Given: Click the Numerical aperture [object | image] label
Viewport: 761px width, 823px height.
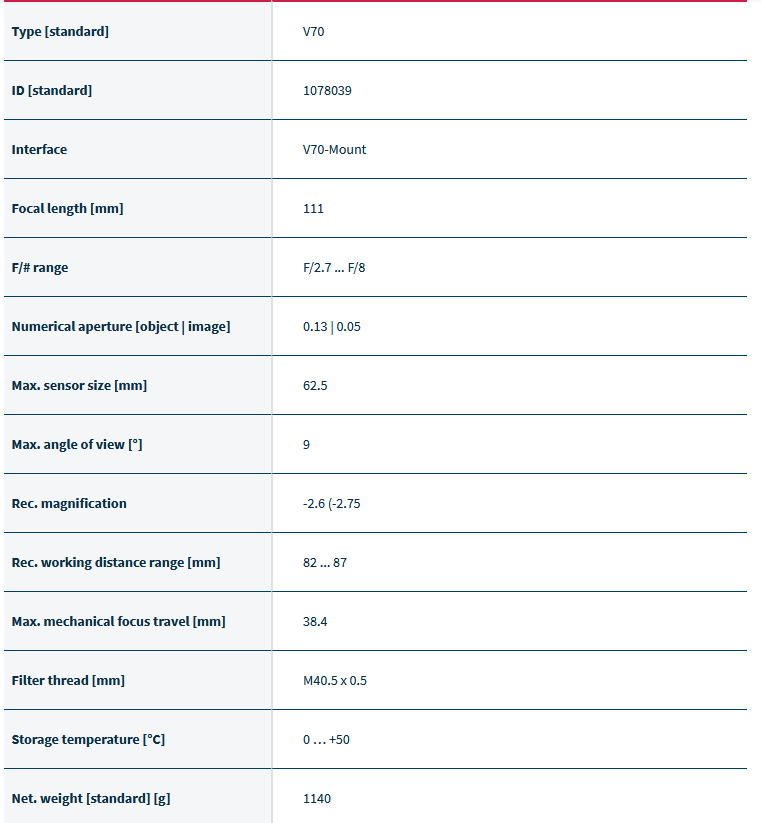Looking at the screenshot, I should [121, 326].
